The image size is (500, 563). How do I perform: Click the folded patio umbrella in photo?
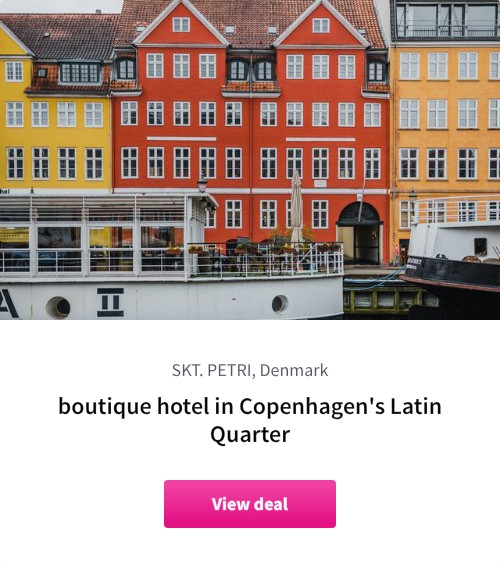point(296,206)
